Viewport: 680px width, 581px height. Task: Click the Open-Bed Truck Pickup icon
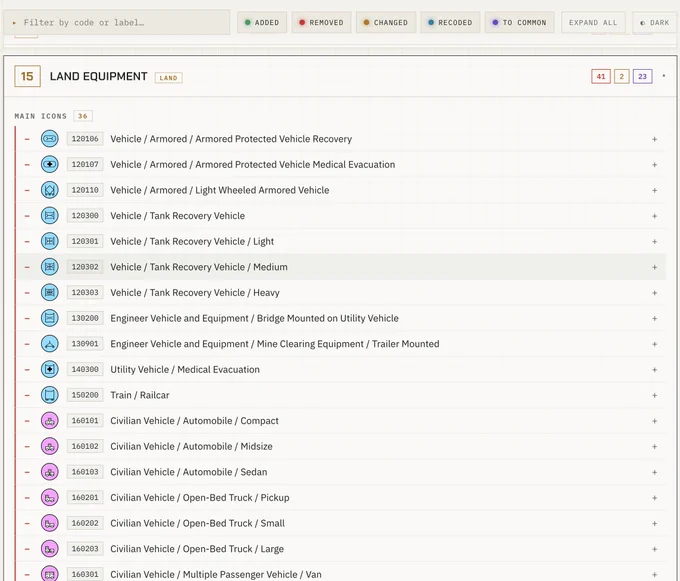[49, 497]
